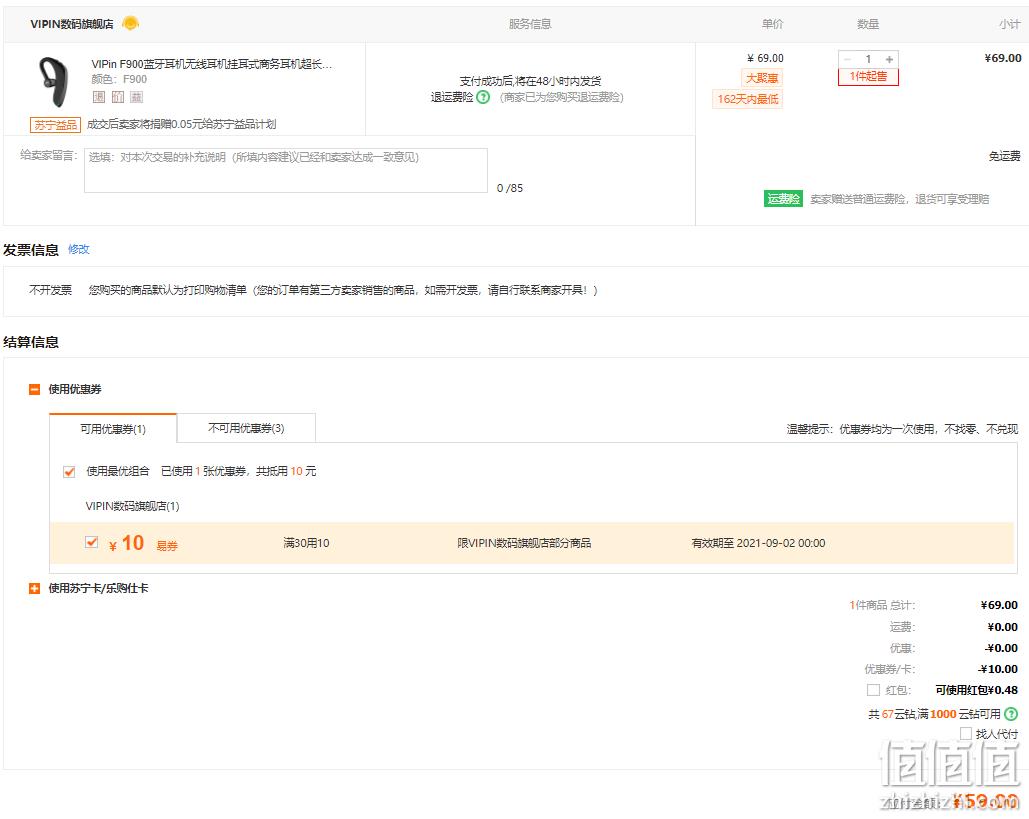The width and height of the screenshot is (1029, 819).
Task: Click the 苏宁益品 tag
Action: (x=55, y=125)
